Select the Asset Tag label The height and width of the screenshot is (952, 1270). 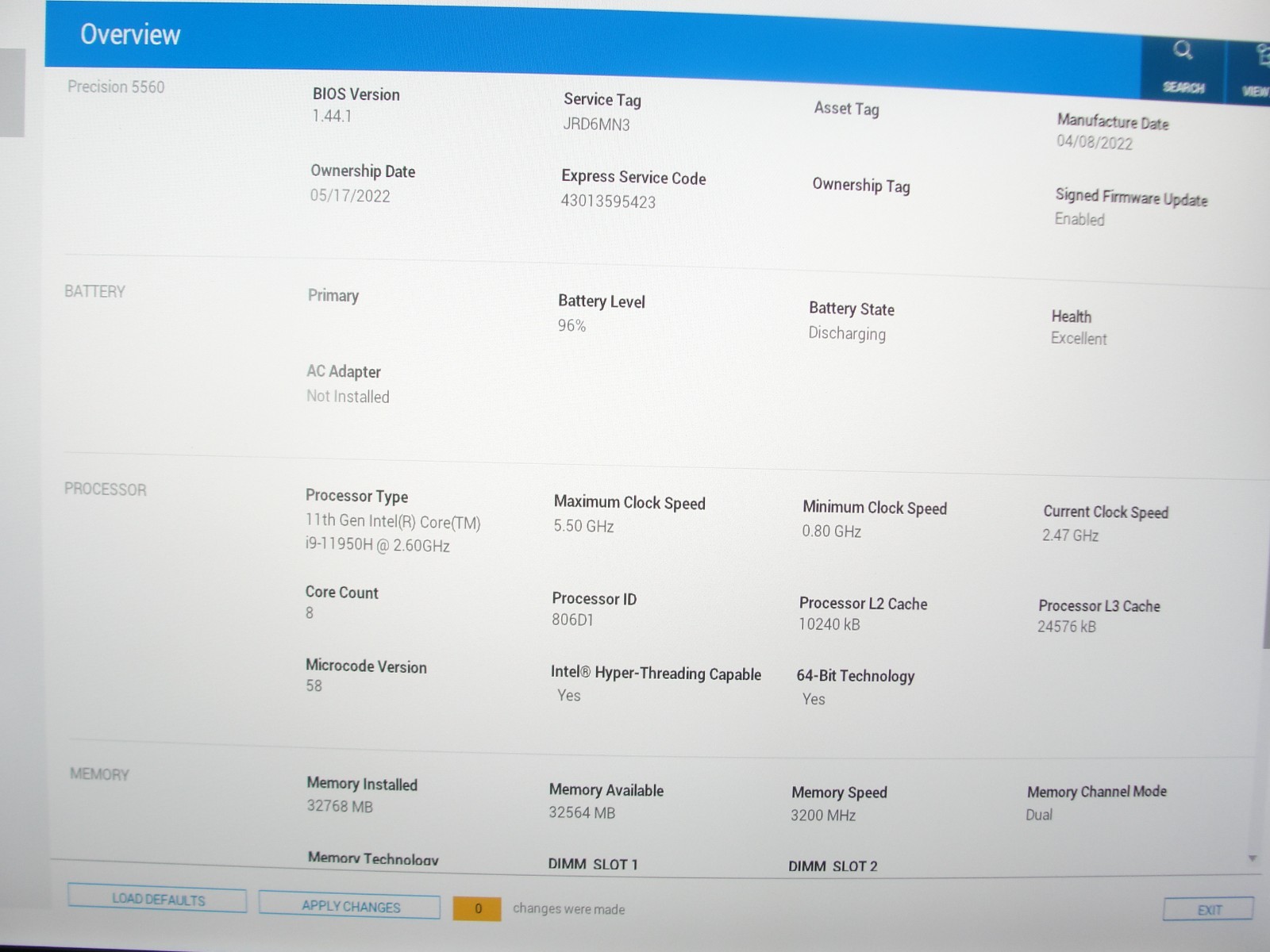pyautogui.click(x=846, y=109)
